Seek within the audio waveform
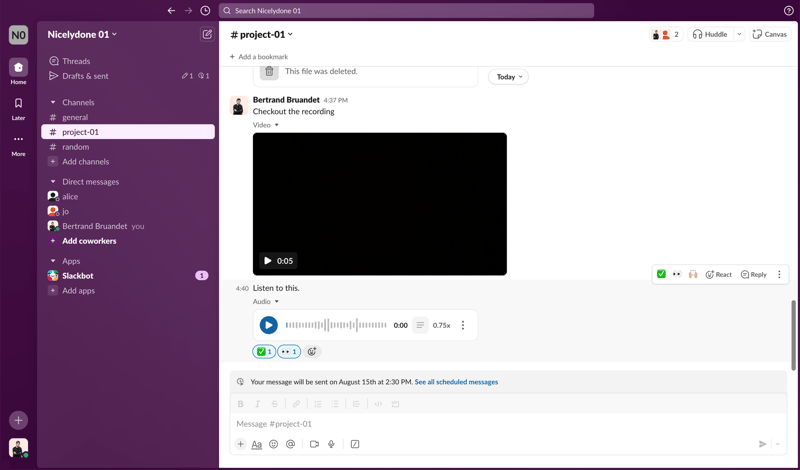Viewport: 800px width, 470px height. 336,325
